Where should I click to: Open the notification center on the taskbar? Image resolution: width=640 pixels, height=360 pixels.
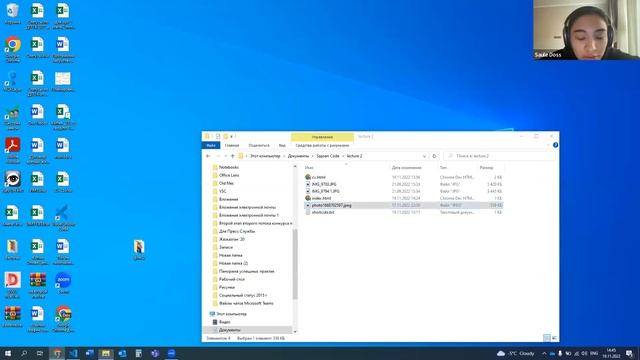click(x=629, y=353)
